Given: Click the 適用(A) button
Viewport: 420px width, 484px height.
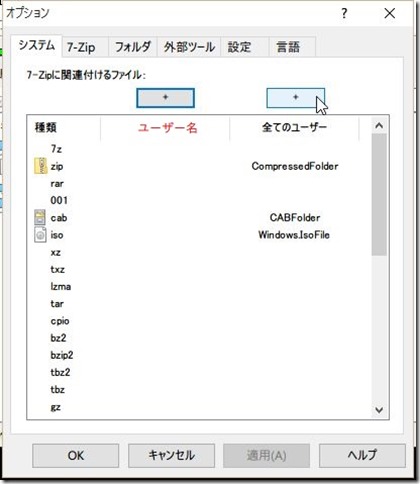Looking at the screenshot, I should (267, 456).
